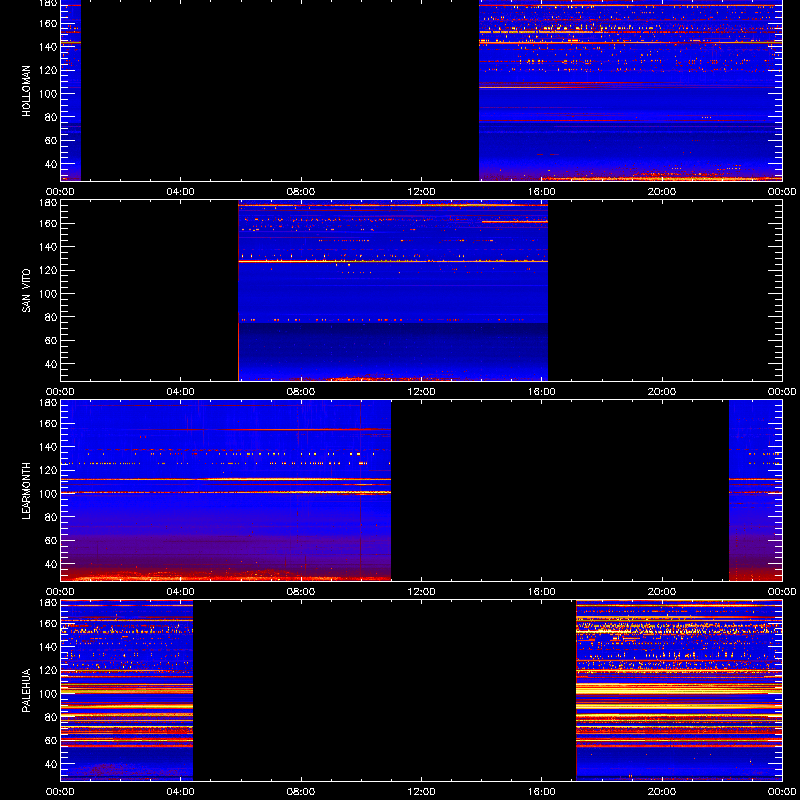
Task: Pick the 16:00 label under Learmonth panel
Action: point(542,592)
